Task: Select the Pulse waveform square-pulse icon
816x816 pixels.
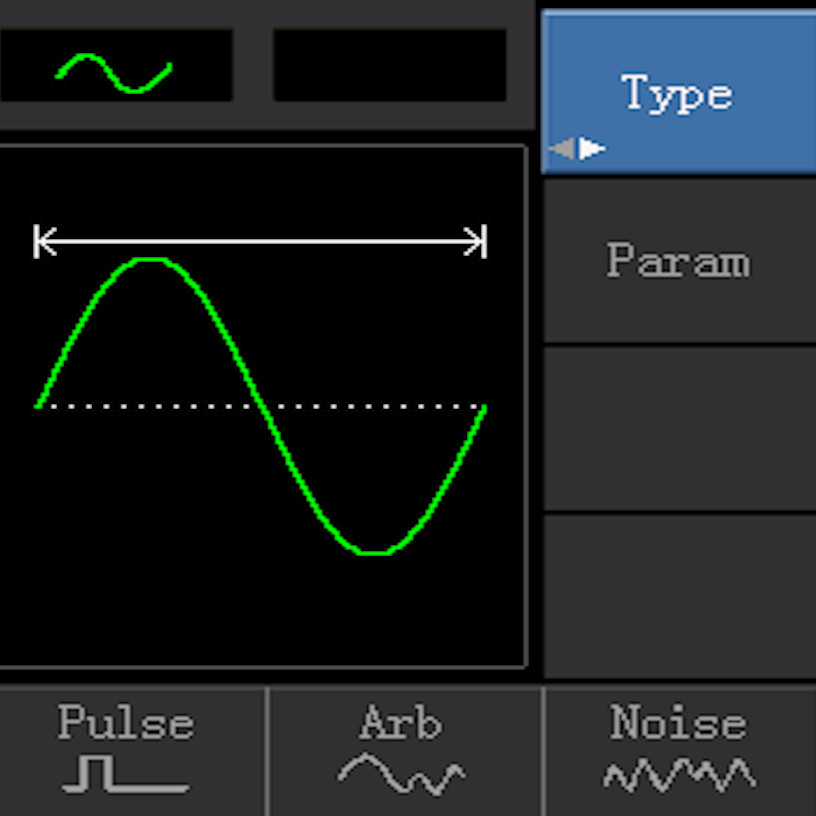Action: click(x=124, y=774)
